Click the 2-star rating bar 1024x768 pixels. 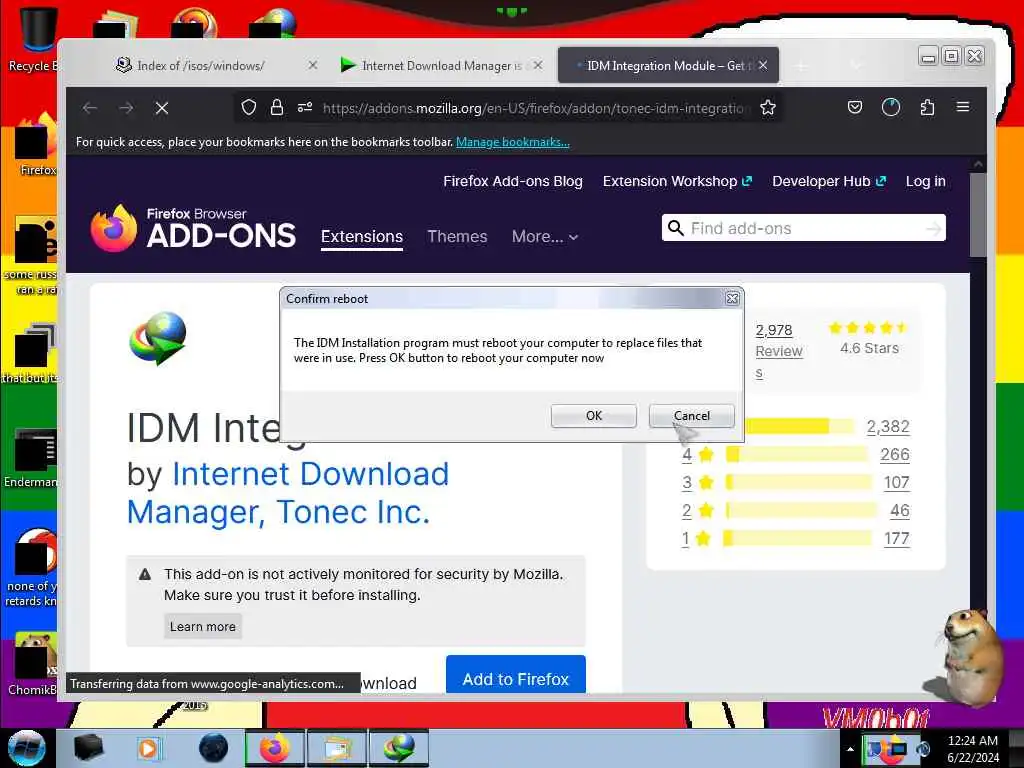coord(801,511)
